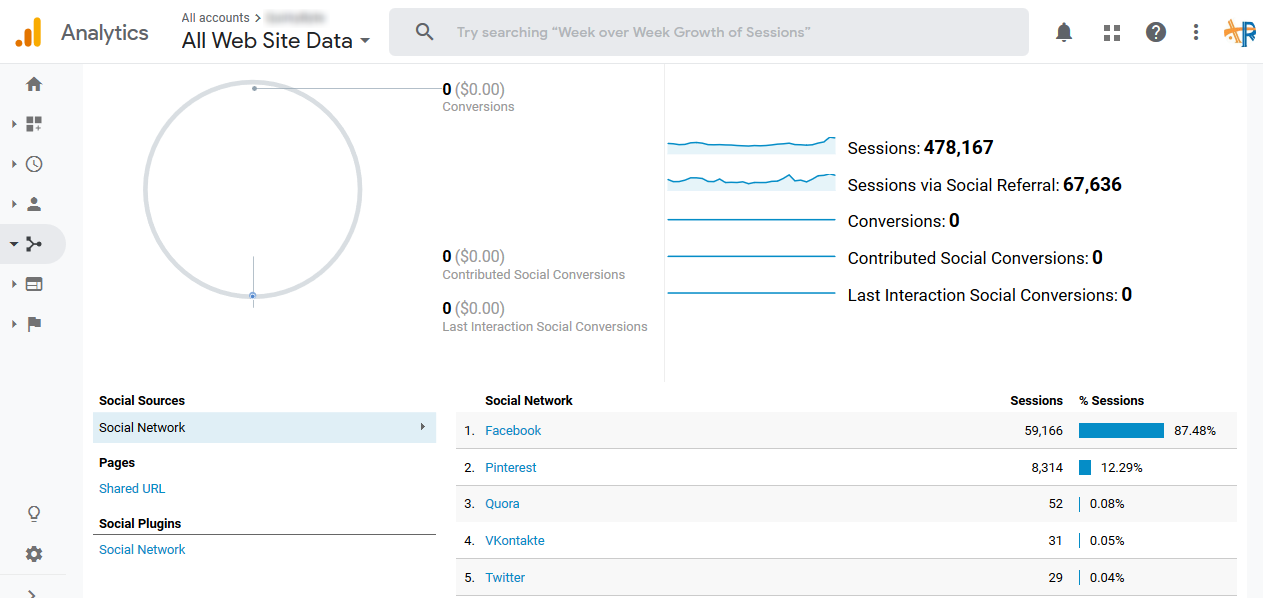Open Conversions flag icon in sidebar
Screen dimensions: 1263x598
pos(34,324)
